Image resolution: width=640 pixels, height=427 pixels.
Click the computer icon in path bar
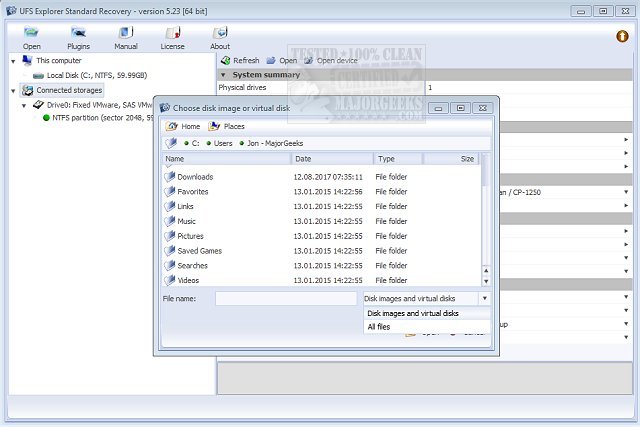click(171, 143)
